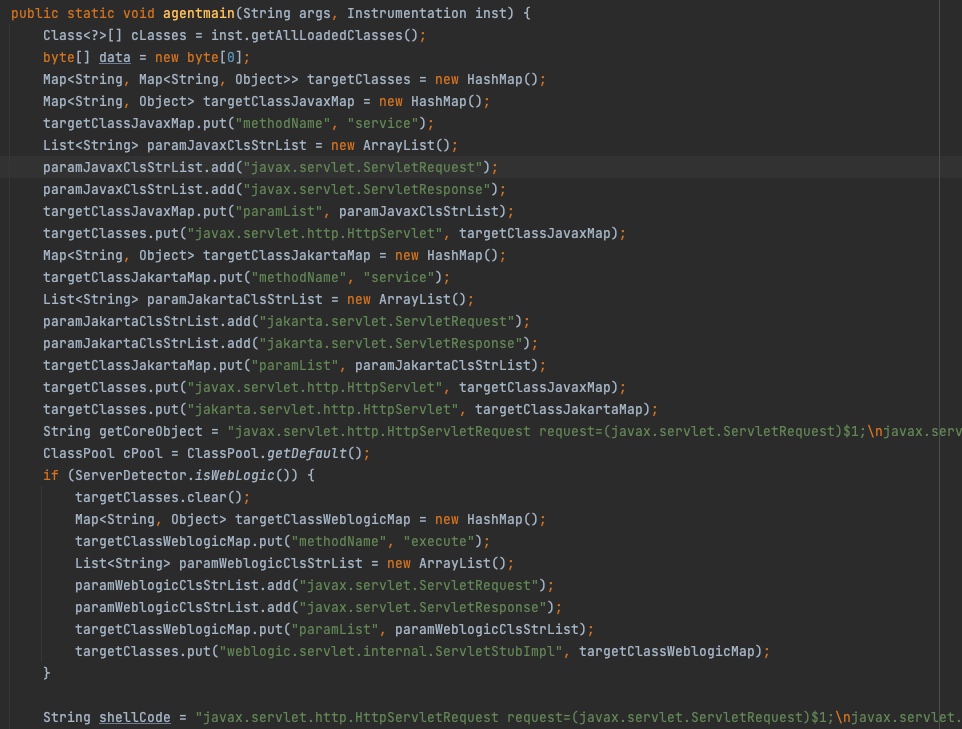Click the getCoreObject variable name

[151, 431]
